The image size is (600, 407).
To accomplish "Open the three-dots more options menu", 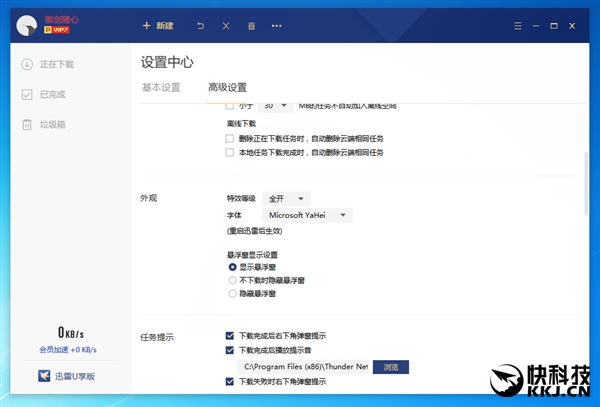I will pyautogui.click(x=276, y=26).
